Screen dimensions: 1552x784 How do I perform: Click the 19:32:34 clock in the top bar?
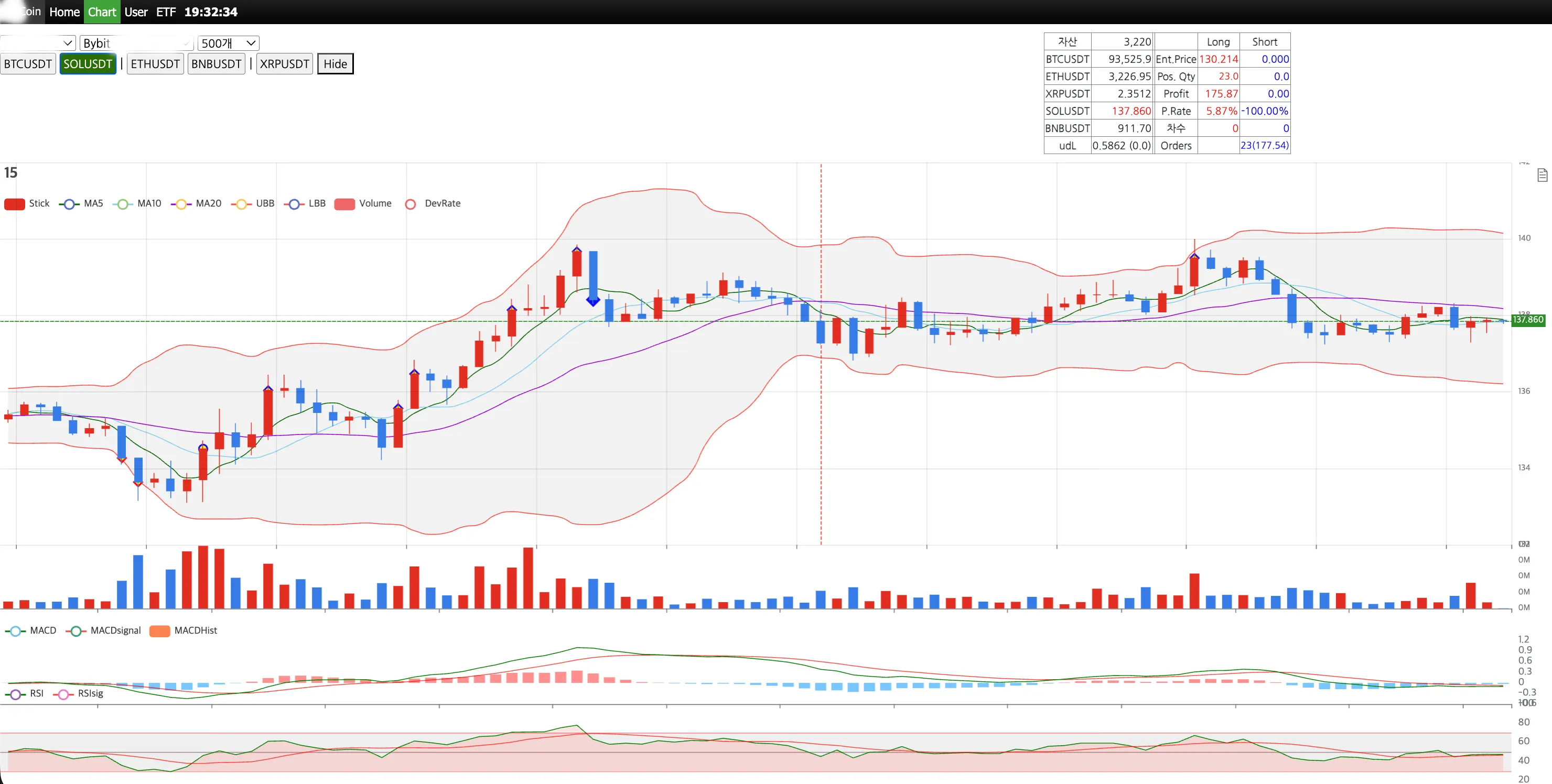pyautogui.click(x=211, y=12)
